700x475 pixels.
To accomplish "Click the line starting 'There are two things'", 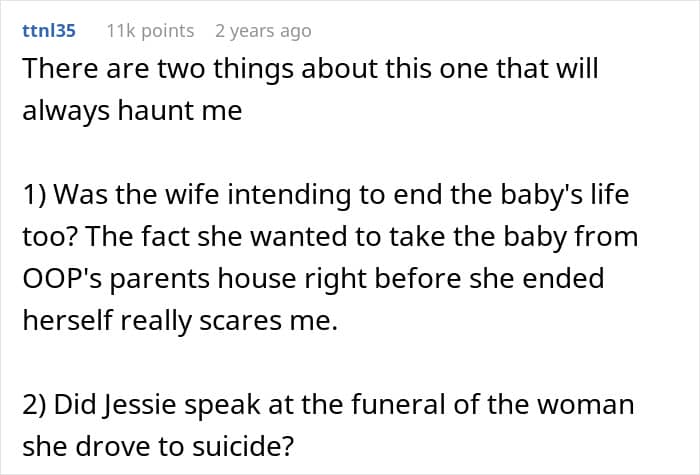I will click(310, 69).
